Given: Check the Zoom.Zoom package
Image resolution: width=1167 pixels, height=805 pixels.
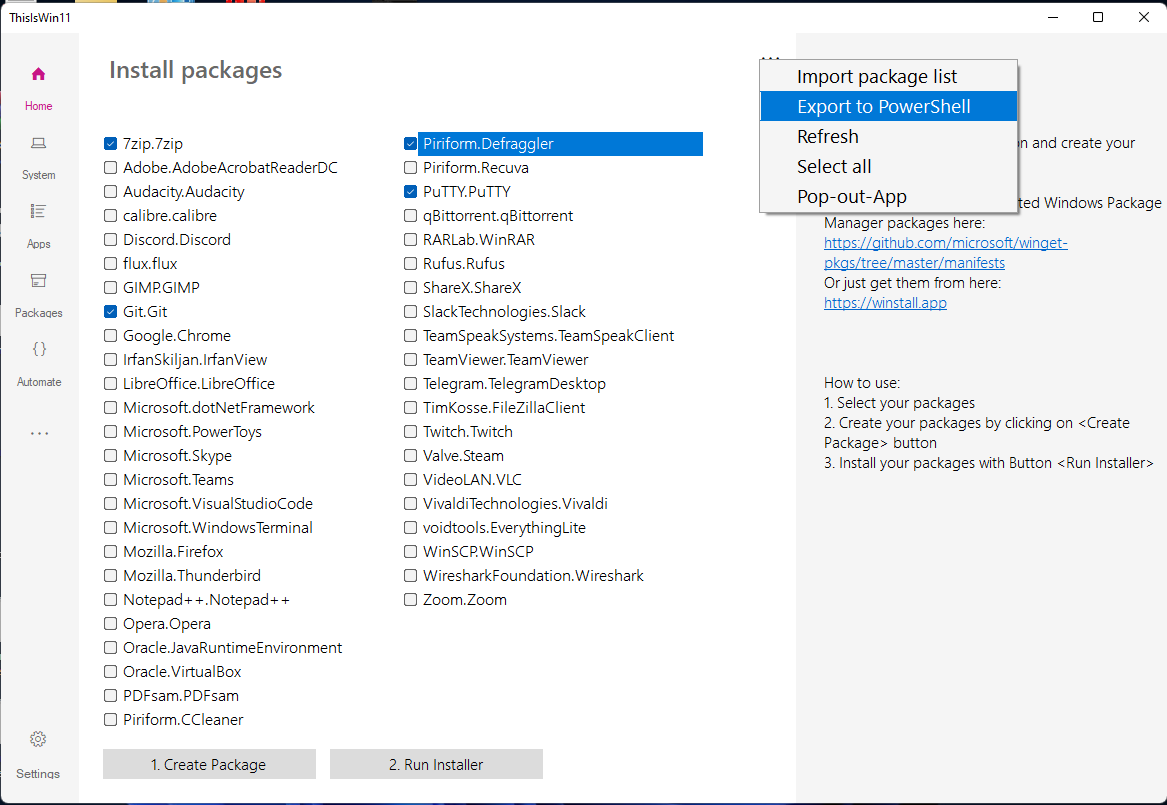Looking at the screenshot, I should (410, 599).
